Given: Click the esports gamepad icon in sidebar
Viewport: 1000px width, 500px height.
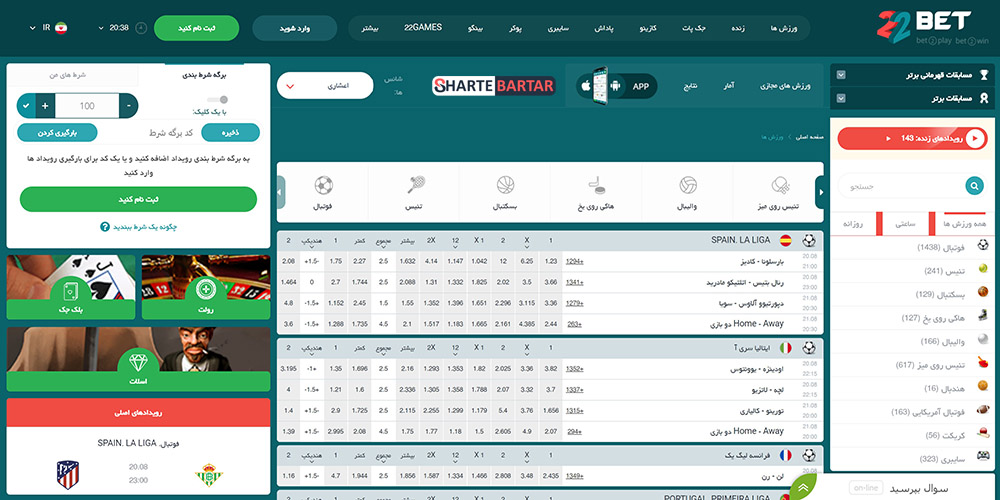Looking at the screenshot, I should (983, 458).
